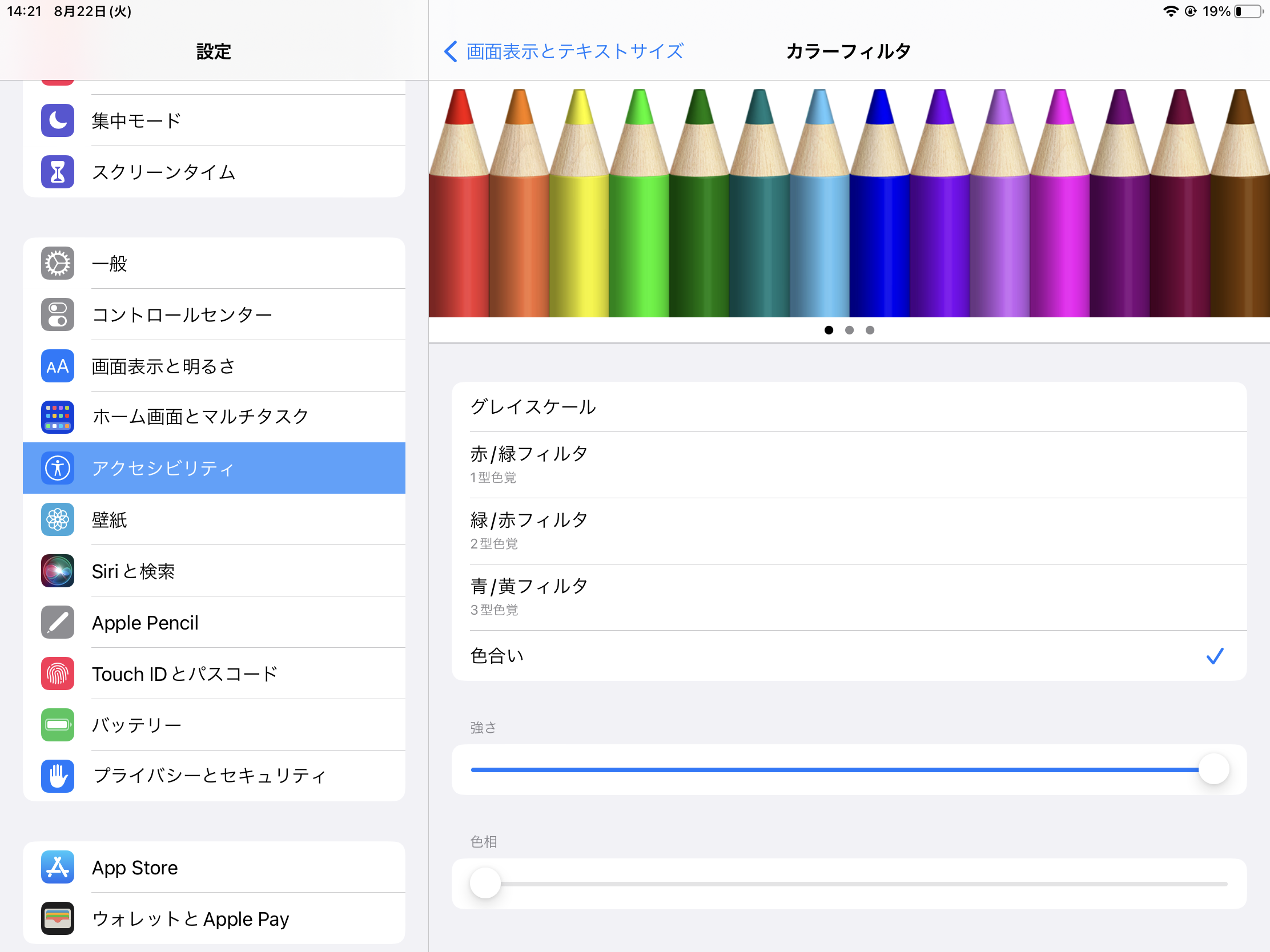Open ホーム画面とマルチタスク settings
Viewport: 1270px width, 952px height.
[214, 417]
